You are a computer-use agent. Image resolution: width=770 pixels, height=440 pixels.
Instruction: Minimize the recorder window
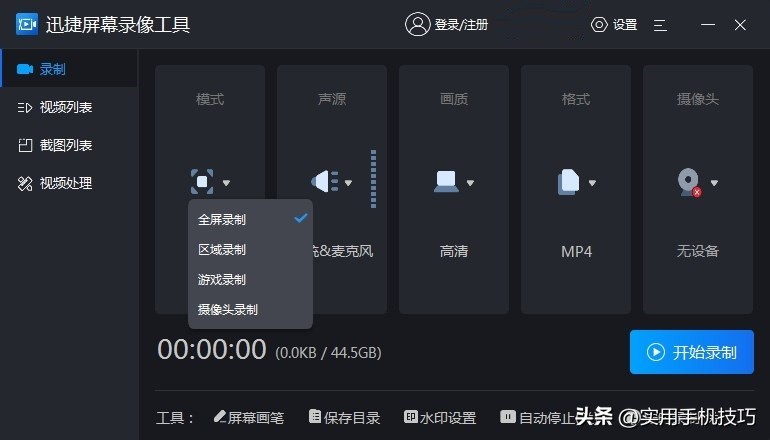[x=708, y=25]
